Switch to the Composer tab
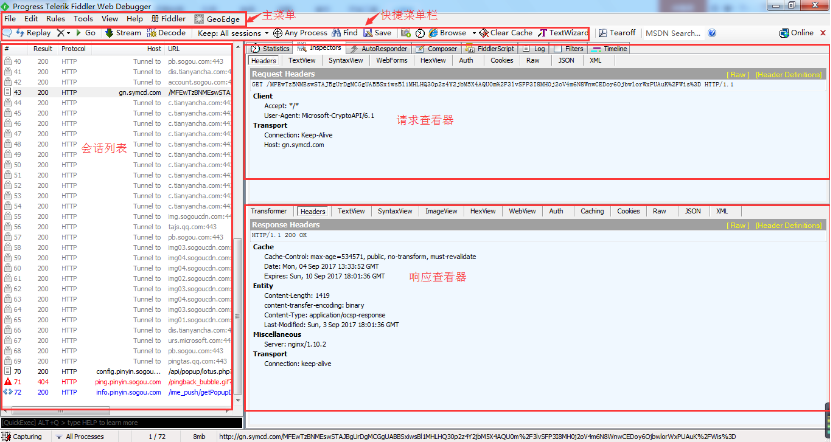This screenshot has height=442, width=831. pyautogui.click(x=437, y=49)
